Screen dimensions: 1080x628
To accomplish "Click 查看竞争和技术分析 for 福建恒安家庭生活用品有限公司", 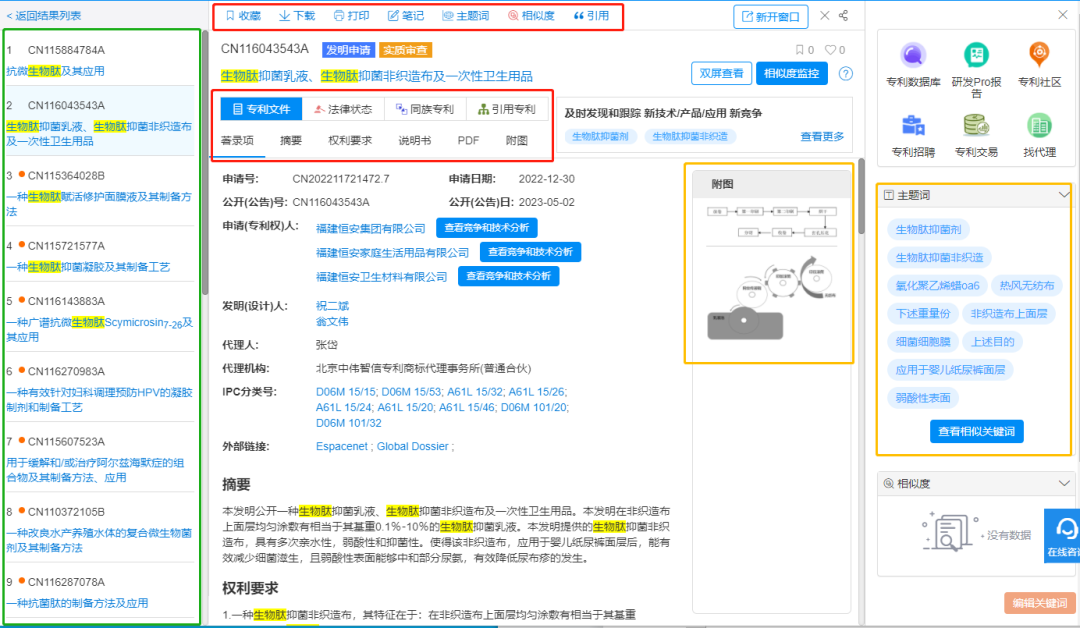I will click(x=530, y=252).
